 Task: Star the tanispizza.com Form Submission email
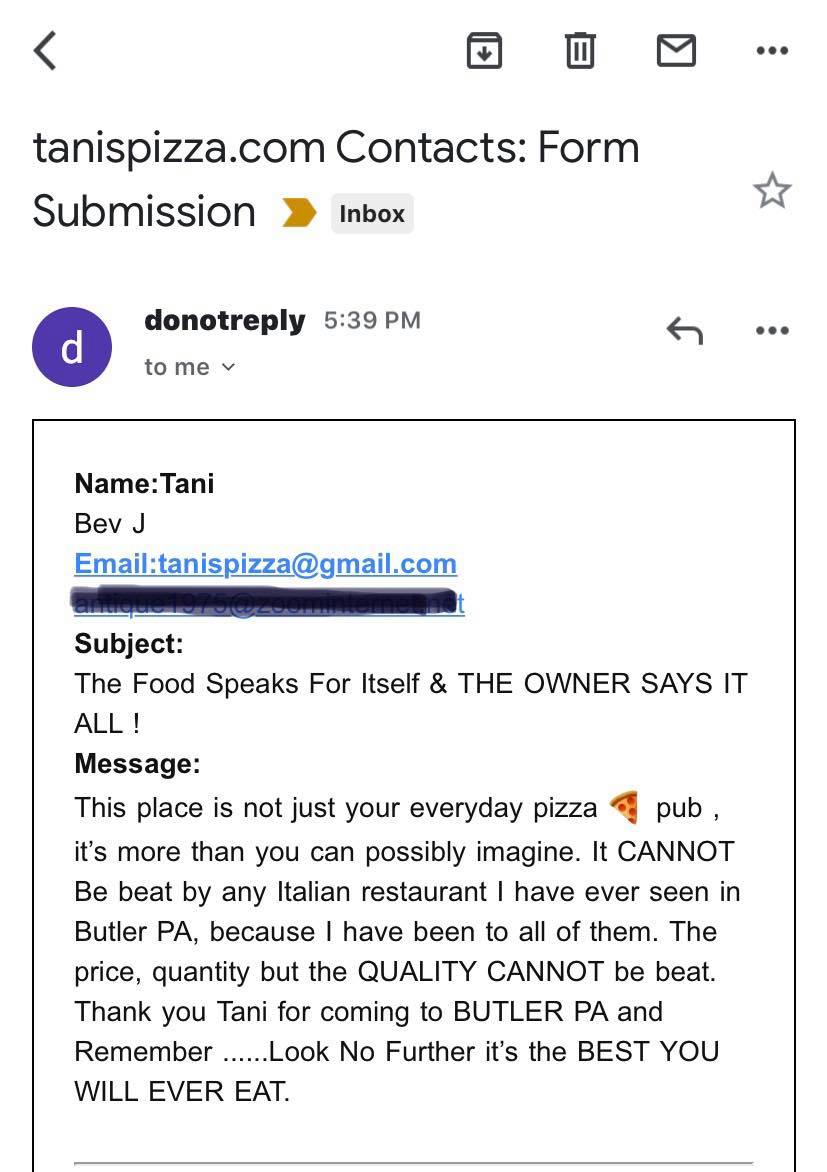tap(772, 191)
